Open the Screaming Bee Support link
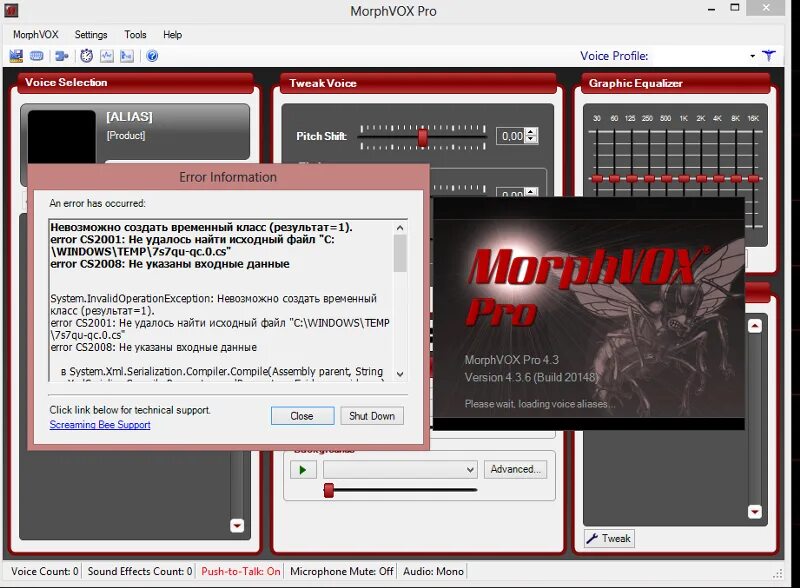Screen dimensions: 800x588 [x=100, y=425]
